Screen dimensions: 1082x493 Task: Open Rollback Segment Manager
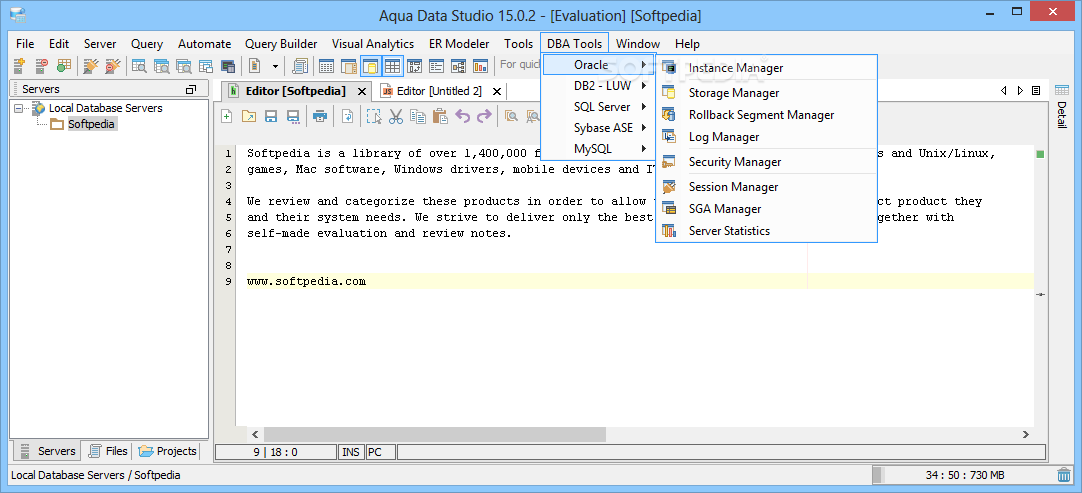click(x=767, y=115)
